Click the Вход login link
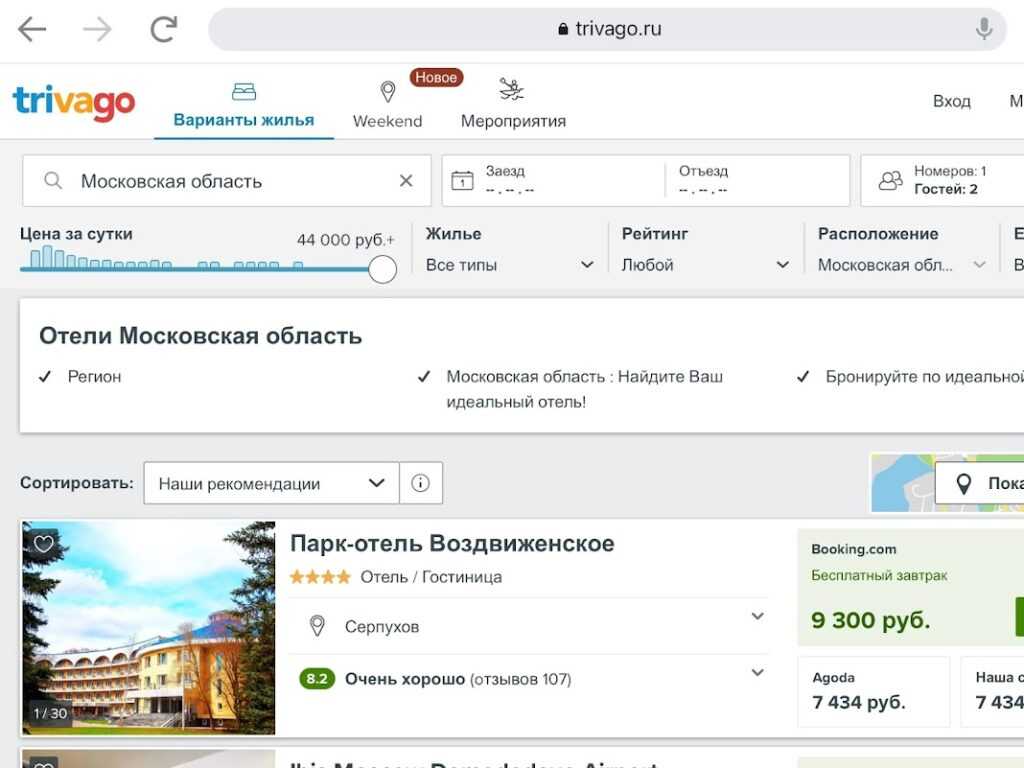The height and width of the screenshot is (768, 1024). tap(951, 101)
